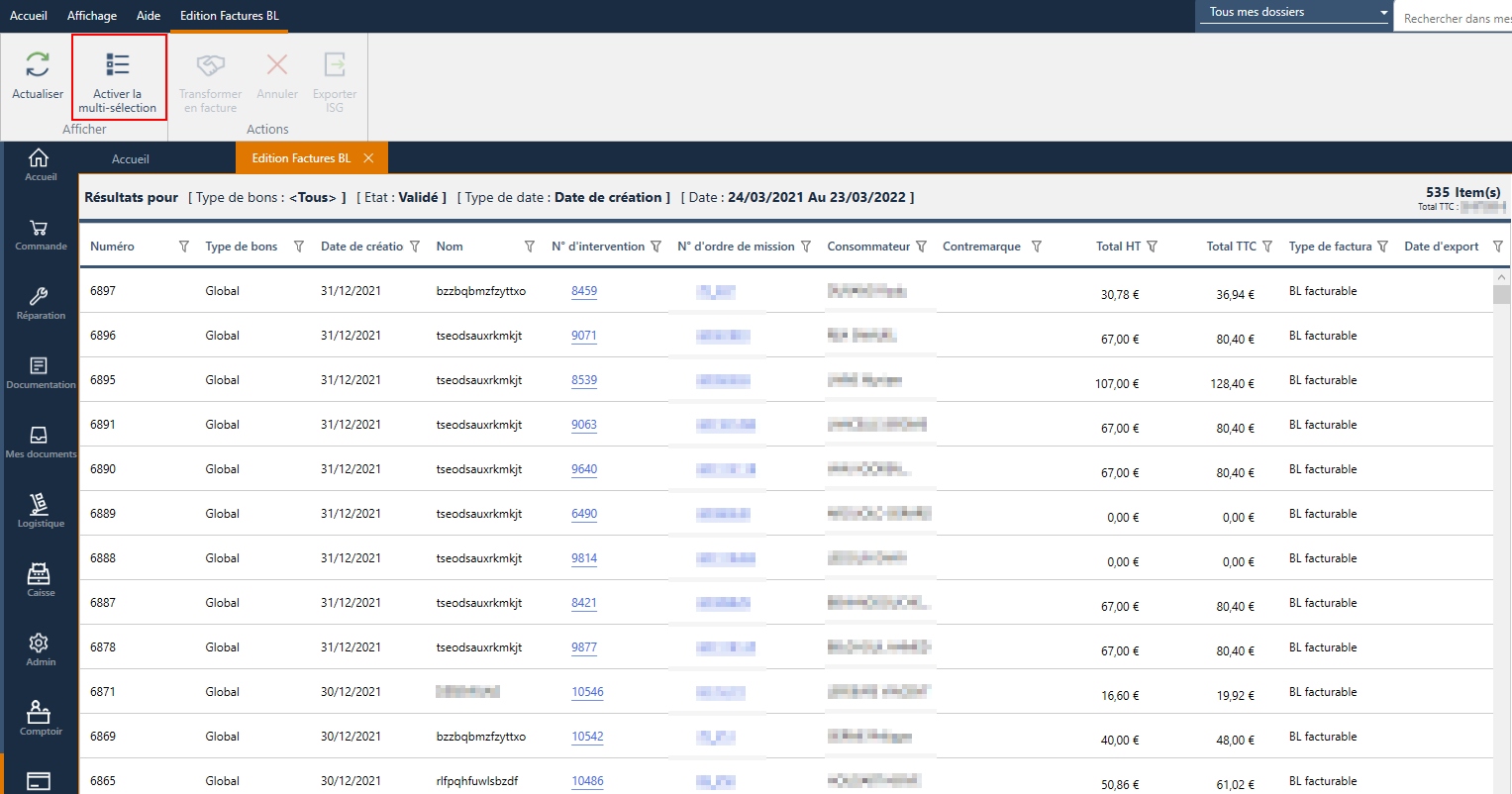Screen dimensions: 1512x794
Task: Open Logistique in sidebar
Action: click(40, 512)
